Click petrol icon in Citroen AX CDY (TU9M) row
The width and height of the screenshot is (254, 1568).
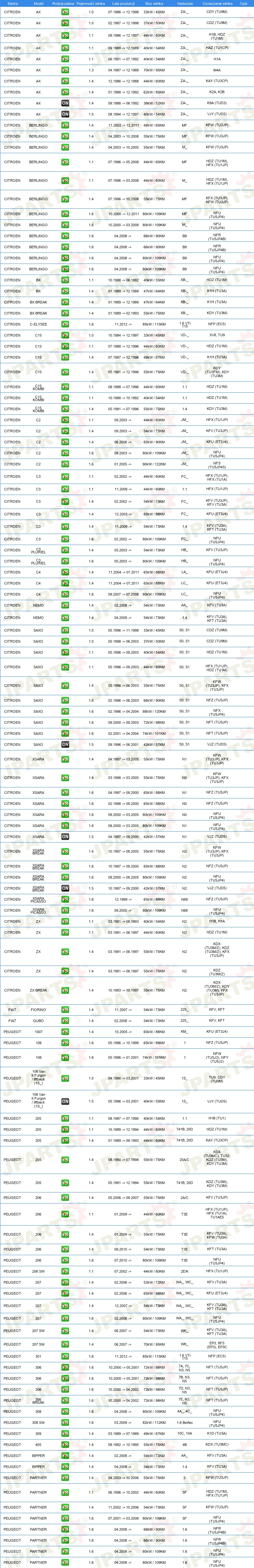pyautogui.click(x=65, y=12)
